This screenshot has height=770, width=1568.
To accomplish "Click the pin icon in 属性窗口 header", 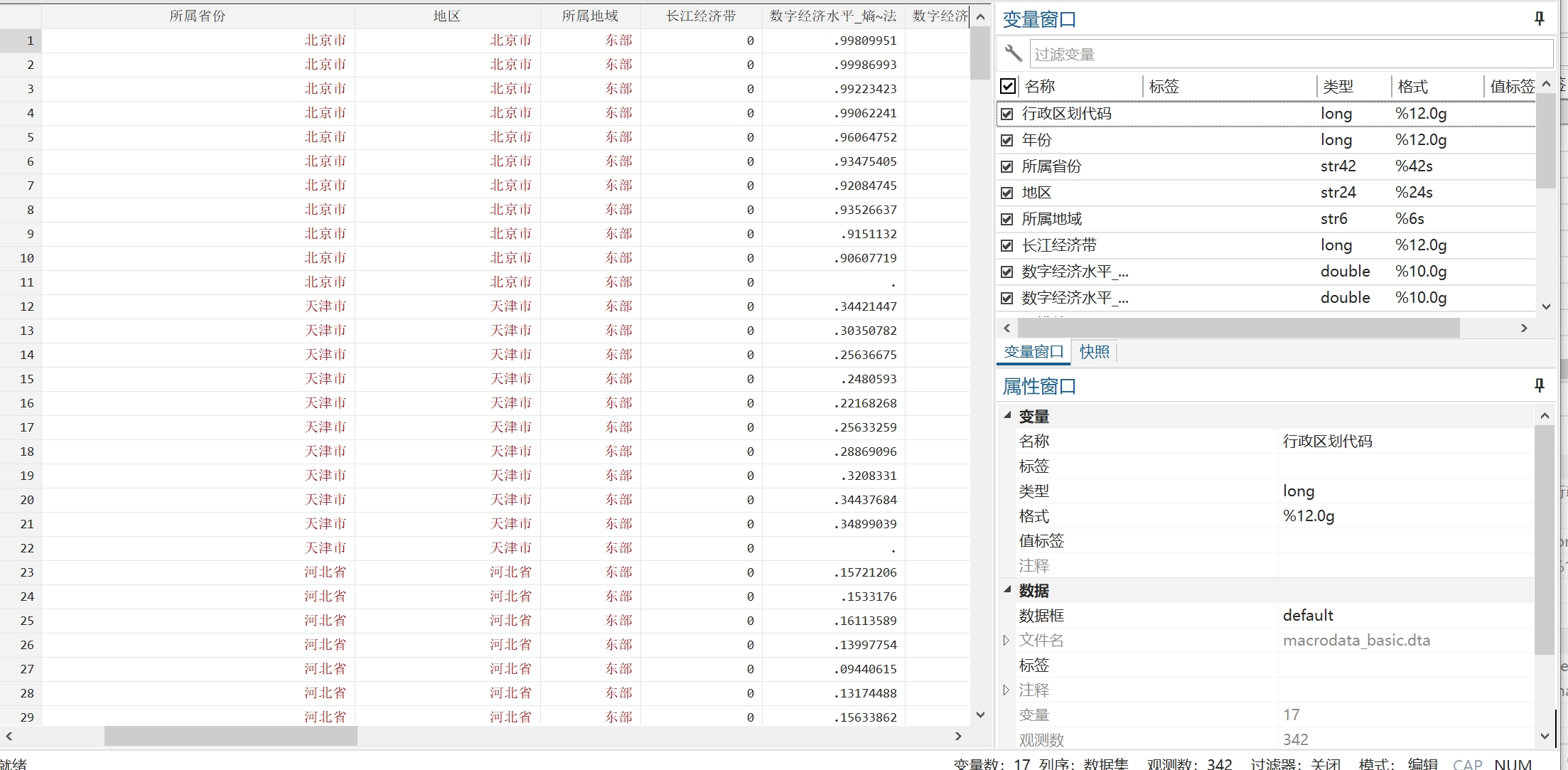I will (1539, 385).
